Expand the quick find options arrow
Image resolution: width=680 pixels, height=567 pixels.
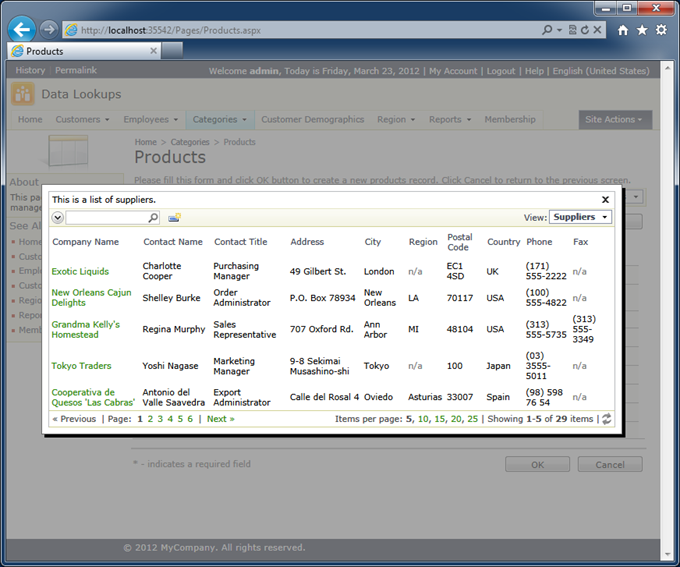[x=57, y=217]
